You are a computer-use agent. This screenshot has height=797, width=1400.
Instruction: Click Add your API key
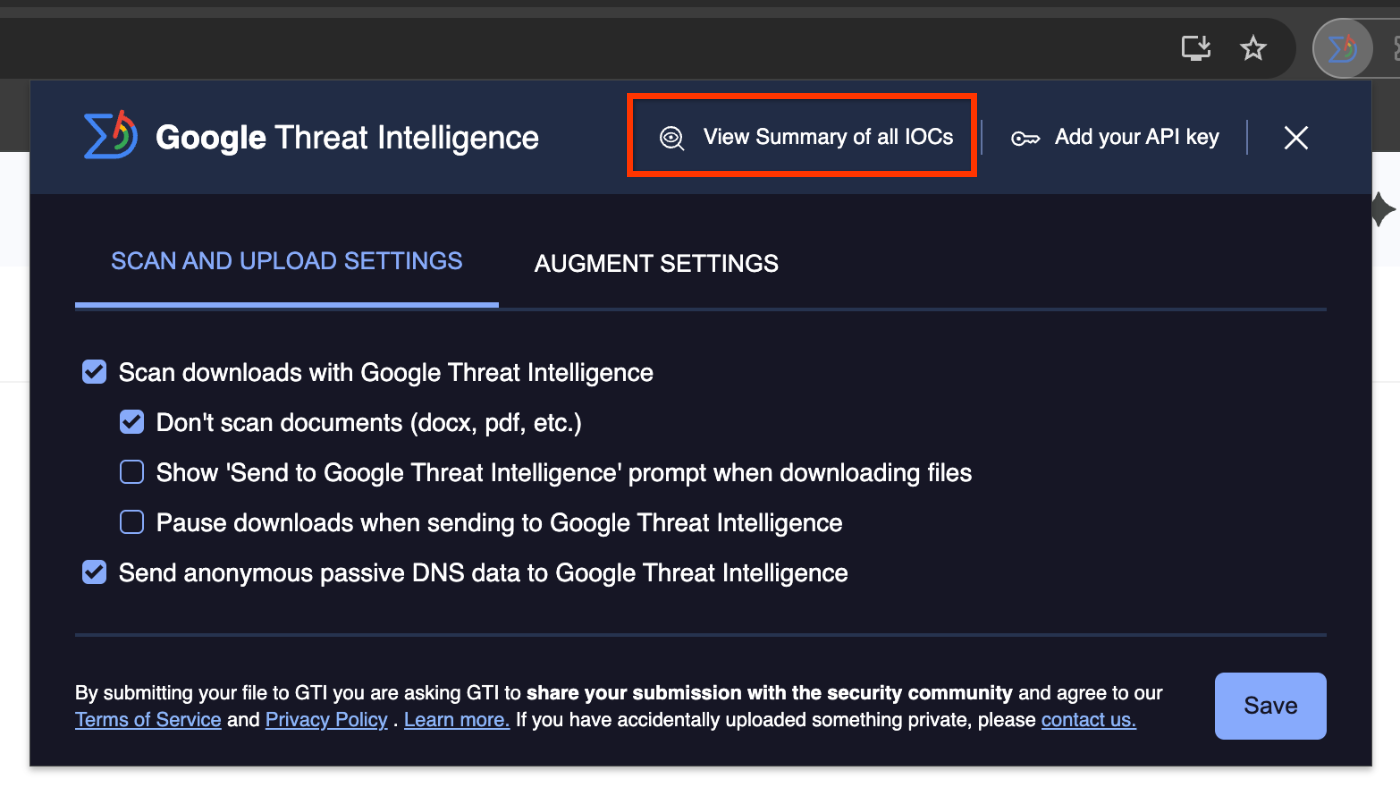1115,137
